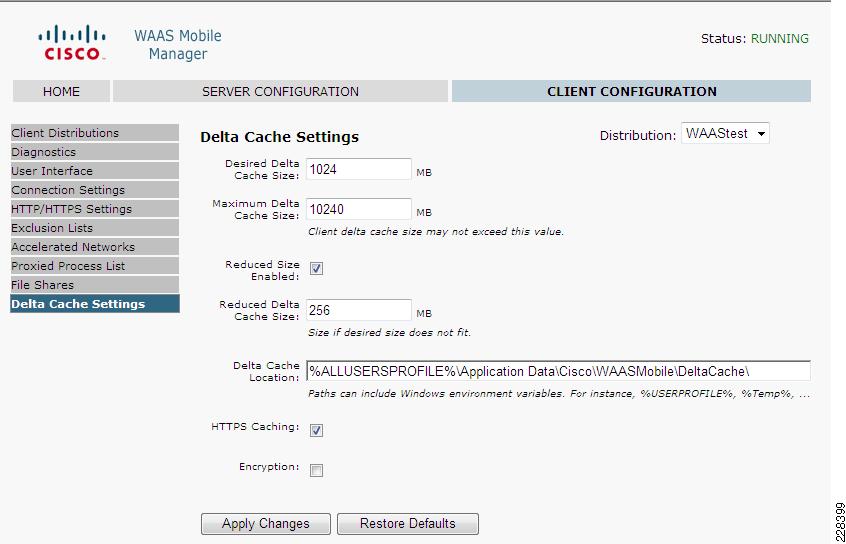This screenshot has width=846, height=544.
Task: Open Proxied Process List
Action: [x=94, y=266]
